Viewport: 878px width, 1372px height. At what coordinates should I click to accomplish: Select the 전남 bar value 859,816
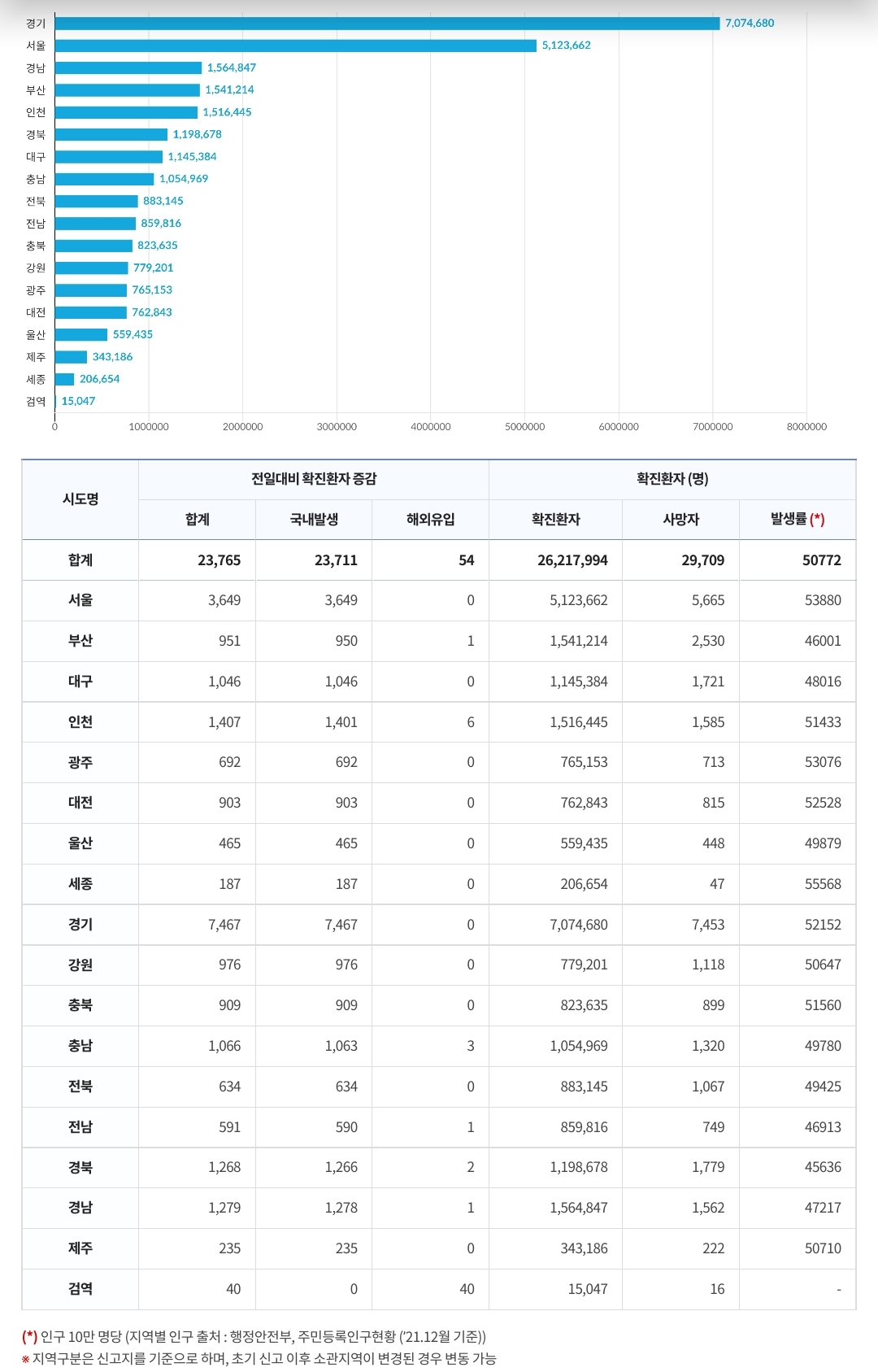(x=161, y=223)
